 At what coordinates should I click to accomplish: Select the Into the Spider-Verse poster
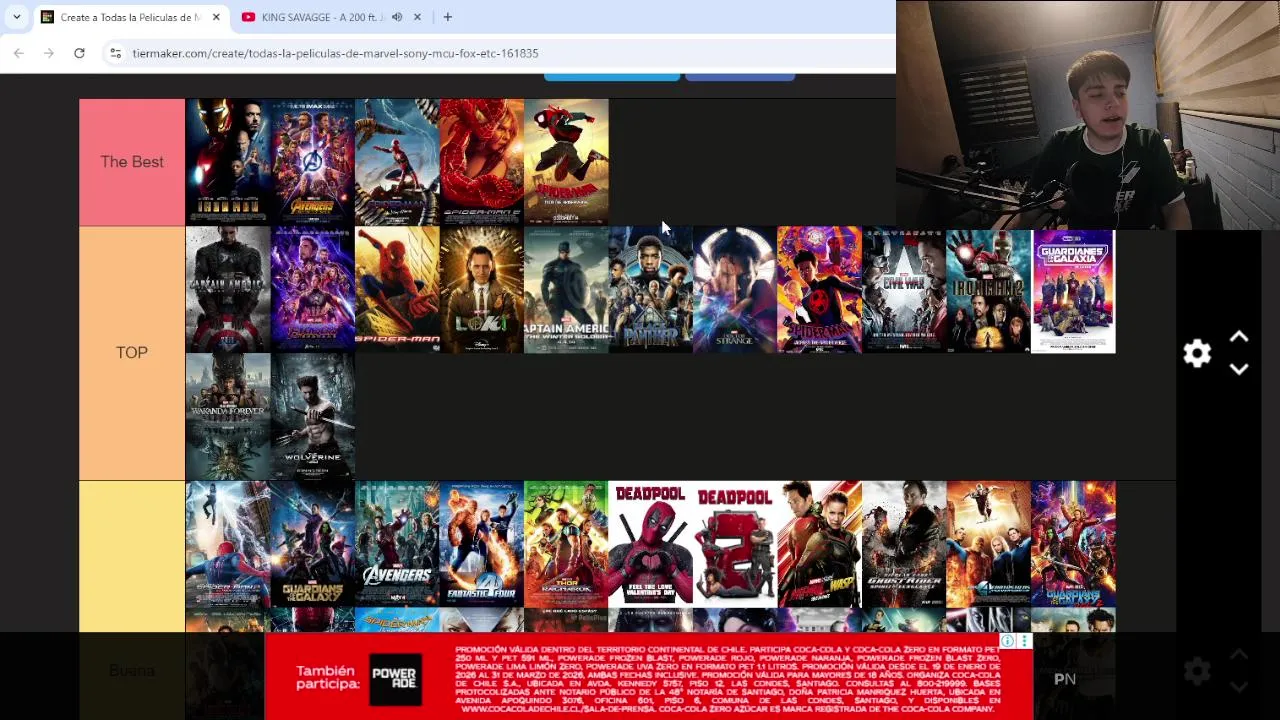[566, 162]
